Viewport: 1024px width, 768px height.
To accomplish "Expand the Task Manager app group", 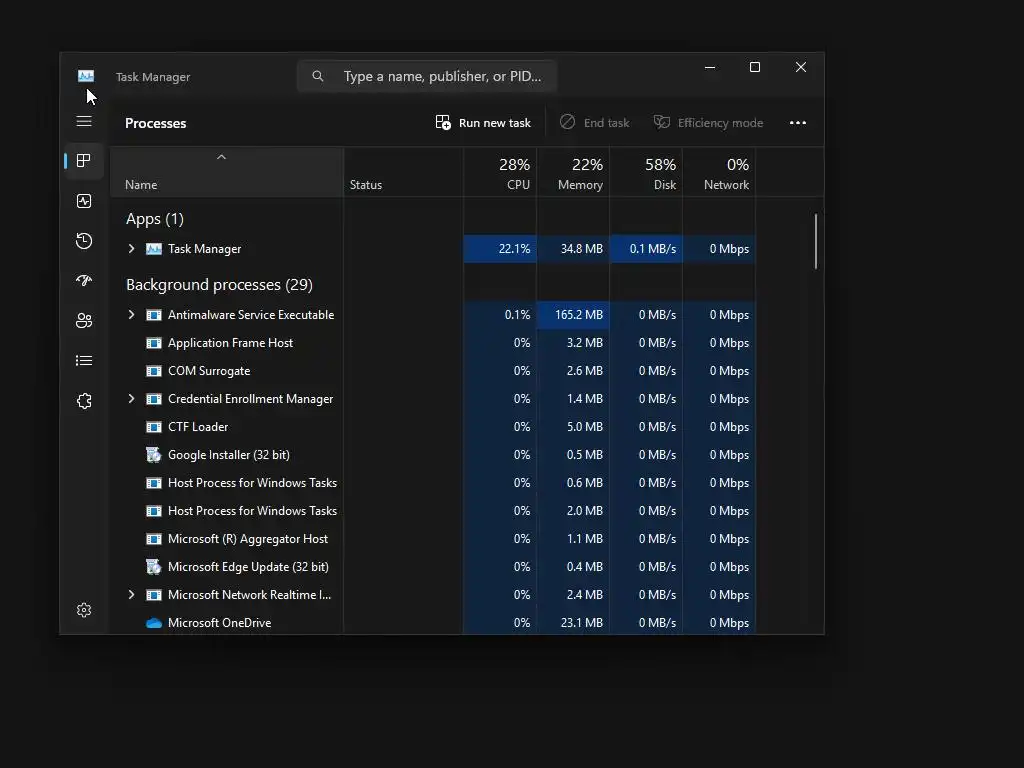I will click(131, 249).
